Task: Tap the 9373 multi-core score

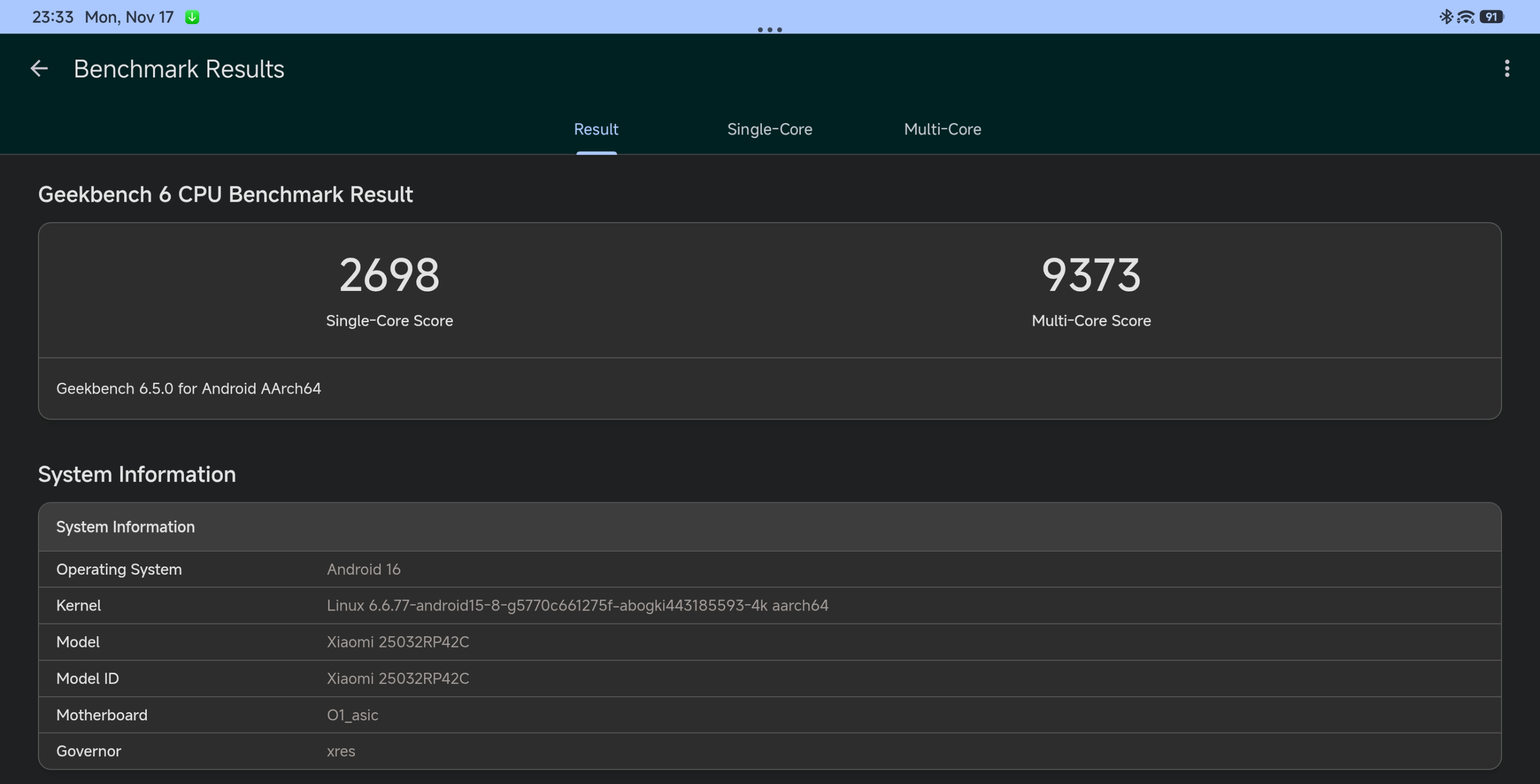Action: point(1090,276)
